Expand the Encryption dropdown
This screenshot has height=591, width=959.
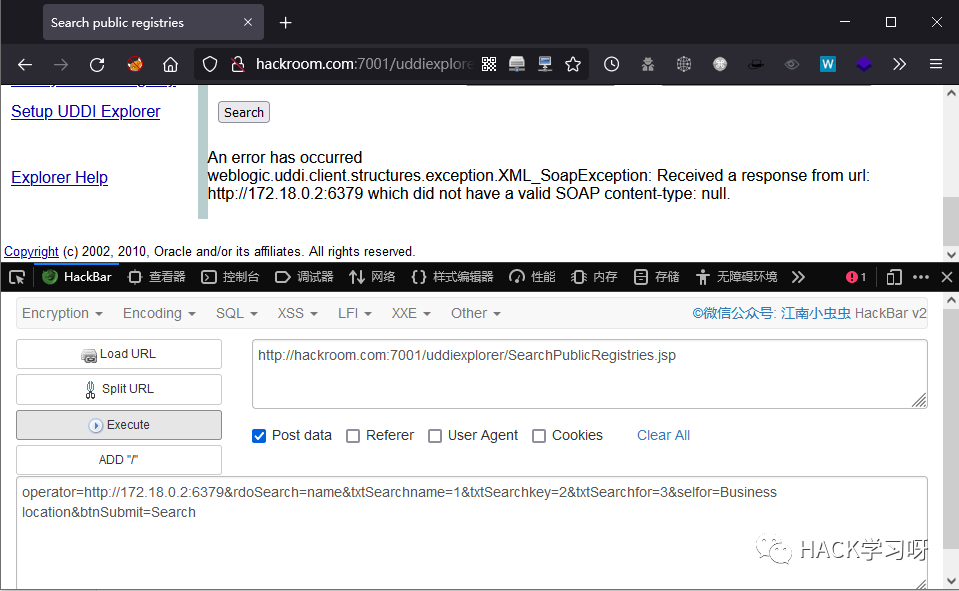pyautogui.click(x=62, y=313)
